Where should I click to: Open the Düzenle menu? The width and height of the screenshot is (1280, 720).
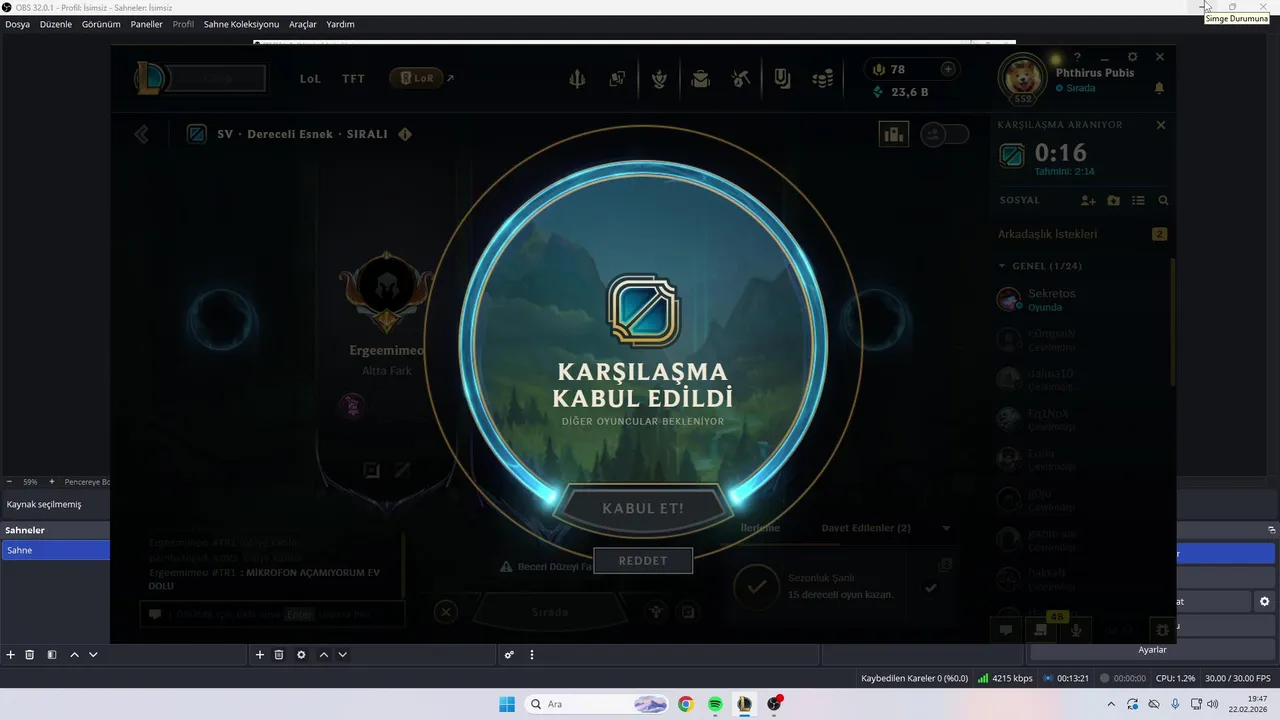[x=56, y=24]
